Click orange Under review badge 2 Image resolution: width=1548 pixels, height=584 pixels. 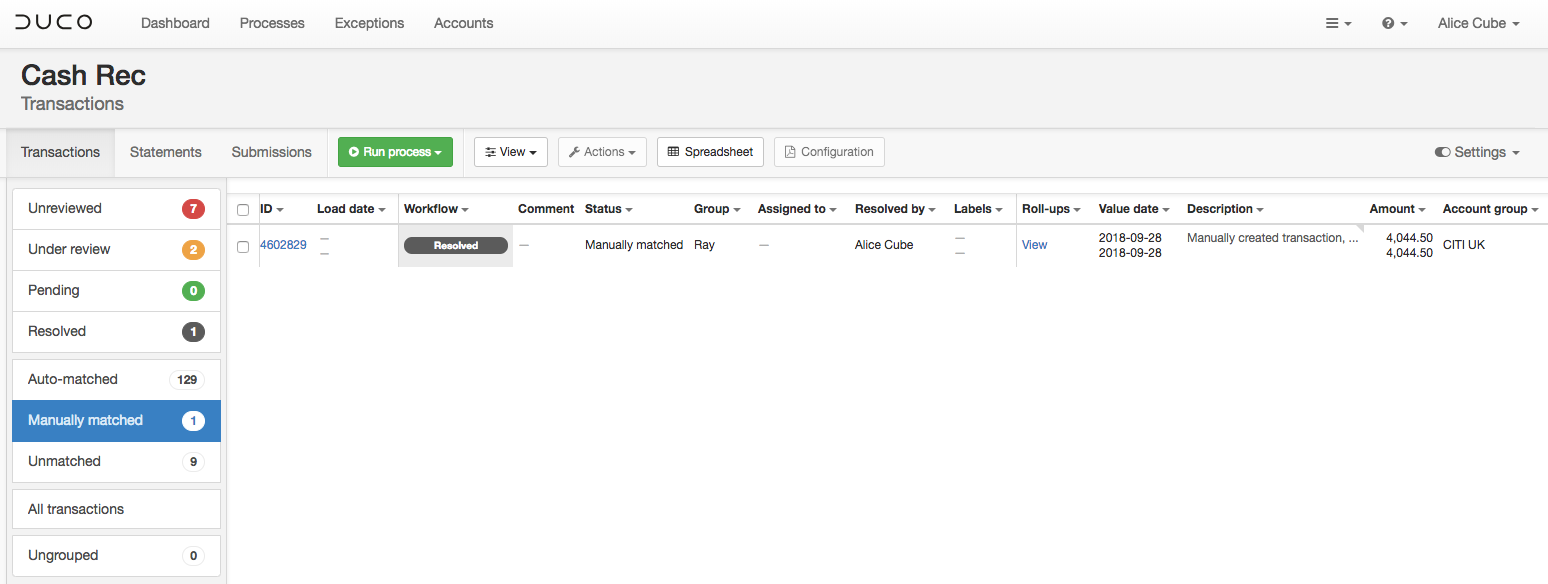pos(193,250)
